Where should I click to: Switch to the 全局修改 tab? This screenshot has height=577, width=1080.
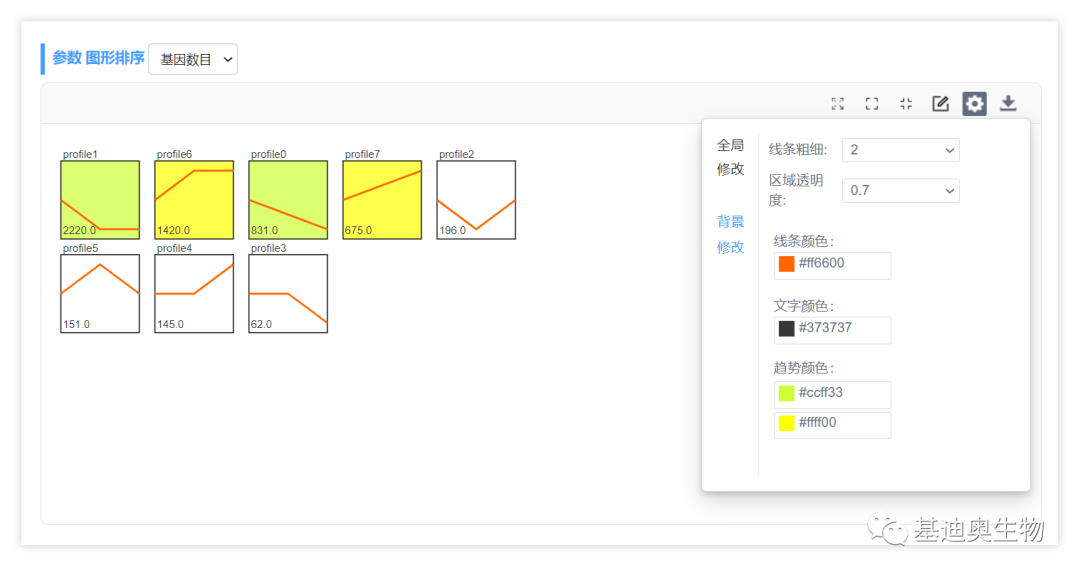click(730, 157)
